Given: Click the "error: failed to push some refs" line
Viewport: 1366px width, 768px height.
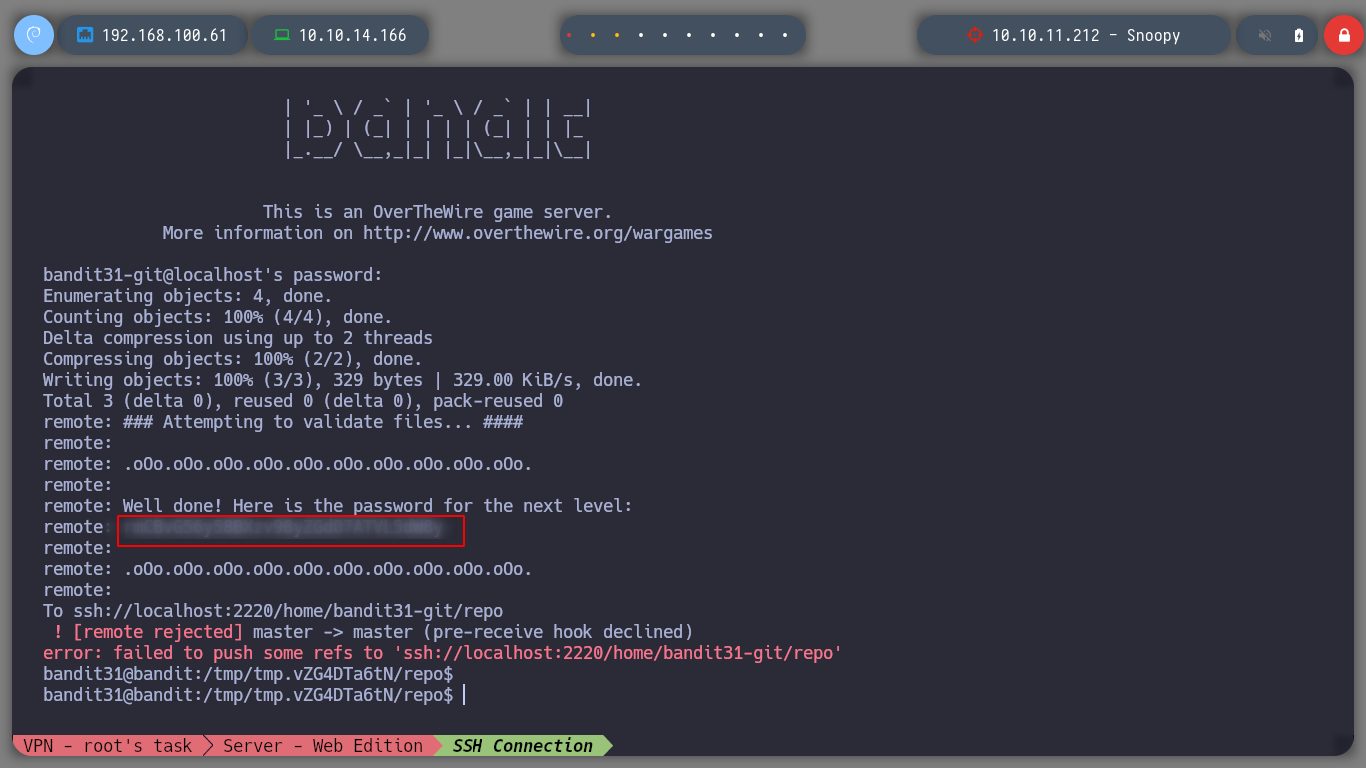Looking at the screenshot, I should pos(443,653).
